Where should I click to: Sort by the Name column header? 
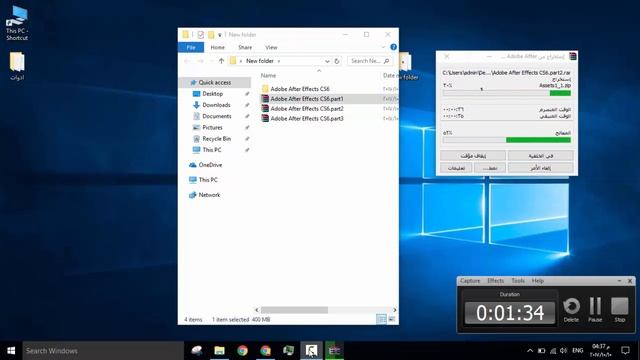[x=269, y=76]
